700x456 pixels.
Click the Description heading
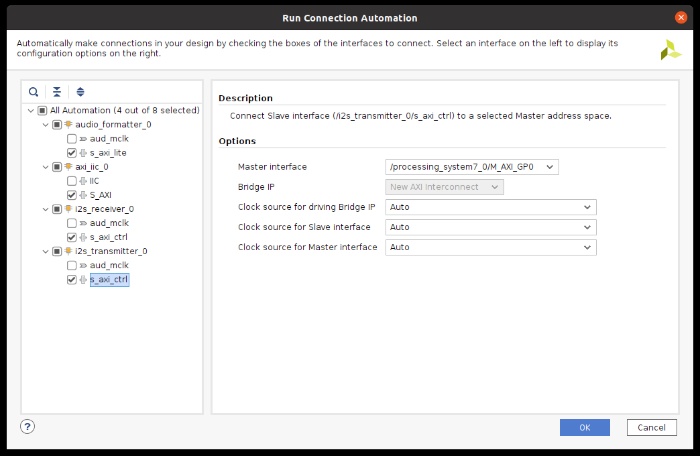246,98
